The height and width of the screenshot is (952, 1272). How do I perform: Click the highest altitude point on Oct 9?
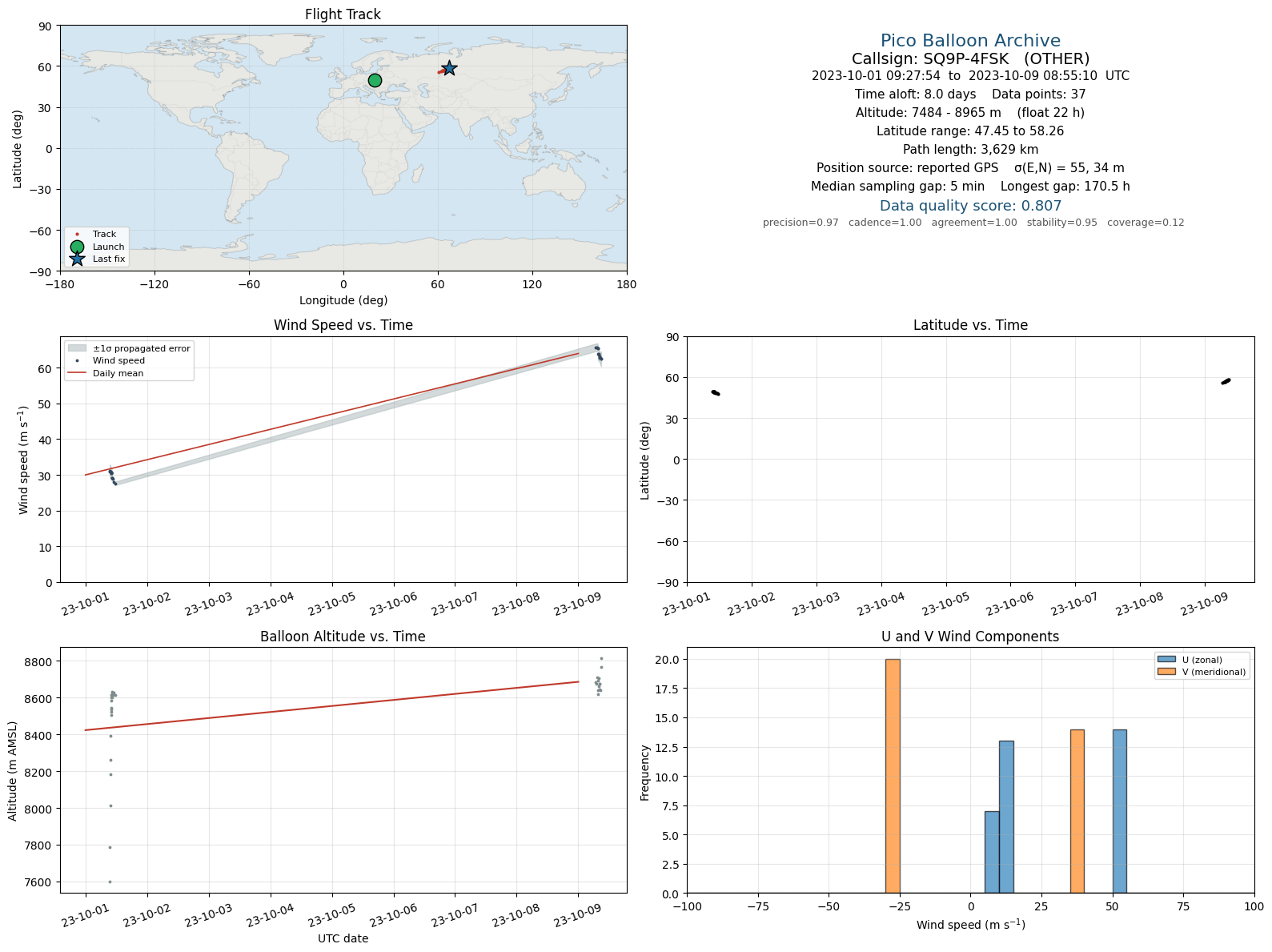(601, 658)
